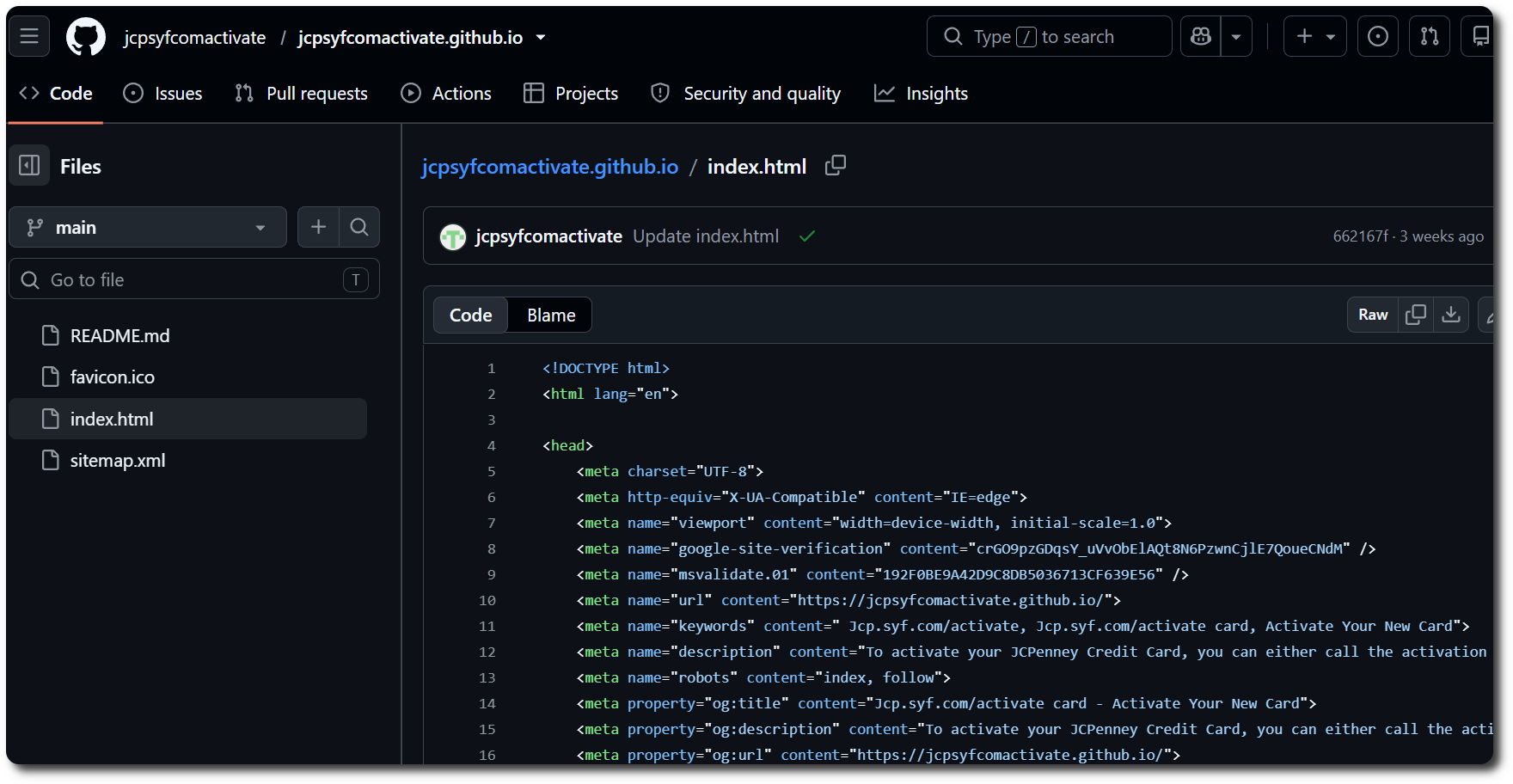Open jcpsyfcomactivate.github.io breadcrumb link
Screen dimensions: 1513x784
pos(550,167)
